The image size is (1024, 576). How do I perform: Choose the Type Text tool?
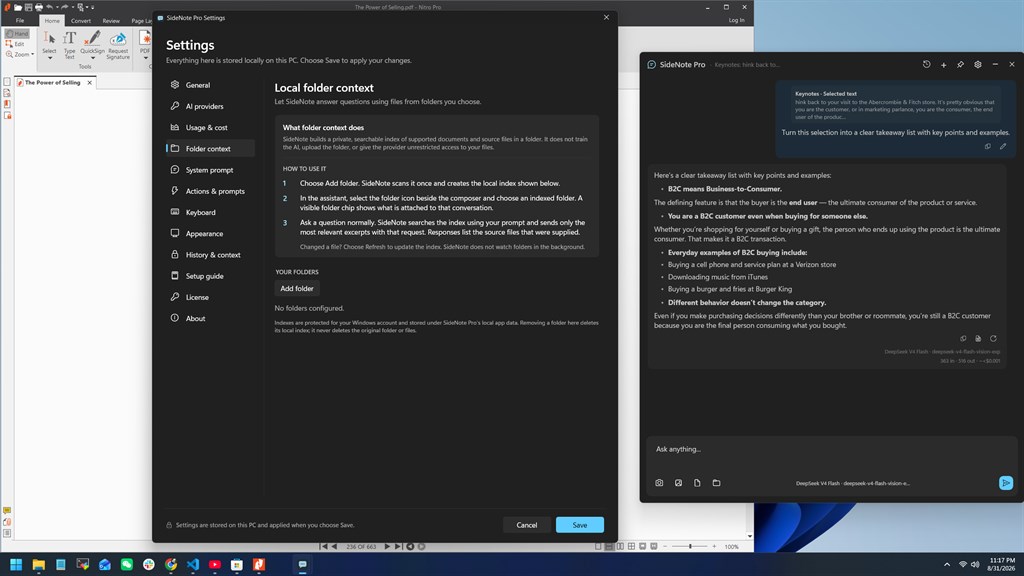click(x=69, y=44)
